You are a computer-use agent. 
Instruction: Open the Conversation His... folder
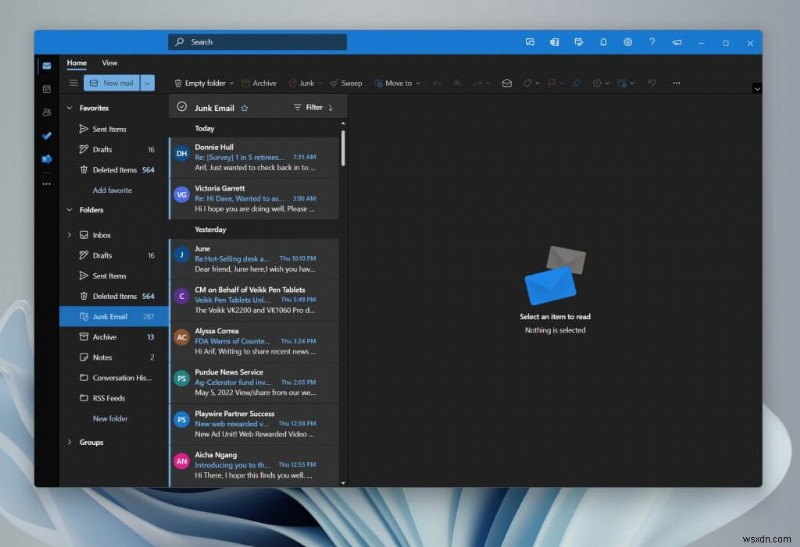coord(114,378)
